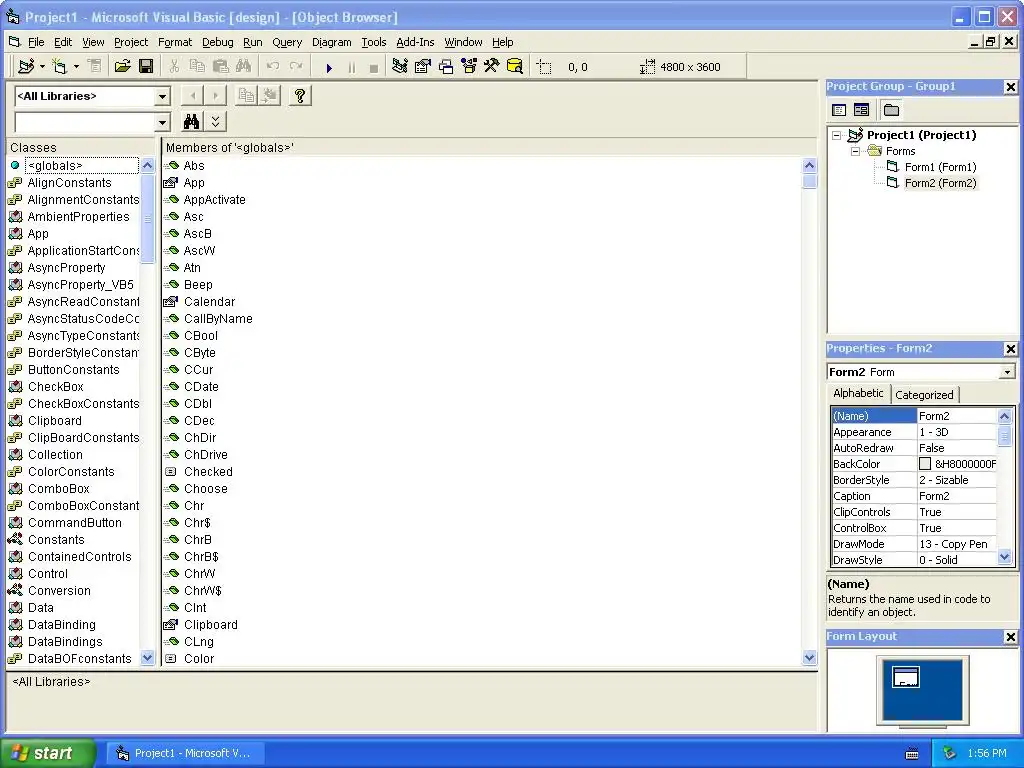Screen dimensions: 1024x768
Task: Click the Break pause icon
Action: pos(352,67)
